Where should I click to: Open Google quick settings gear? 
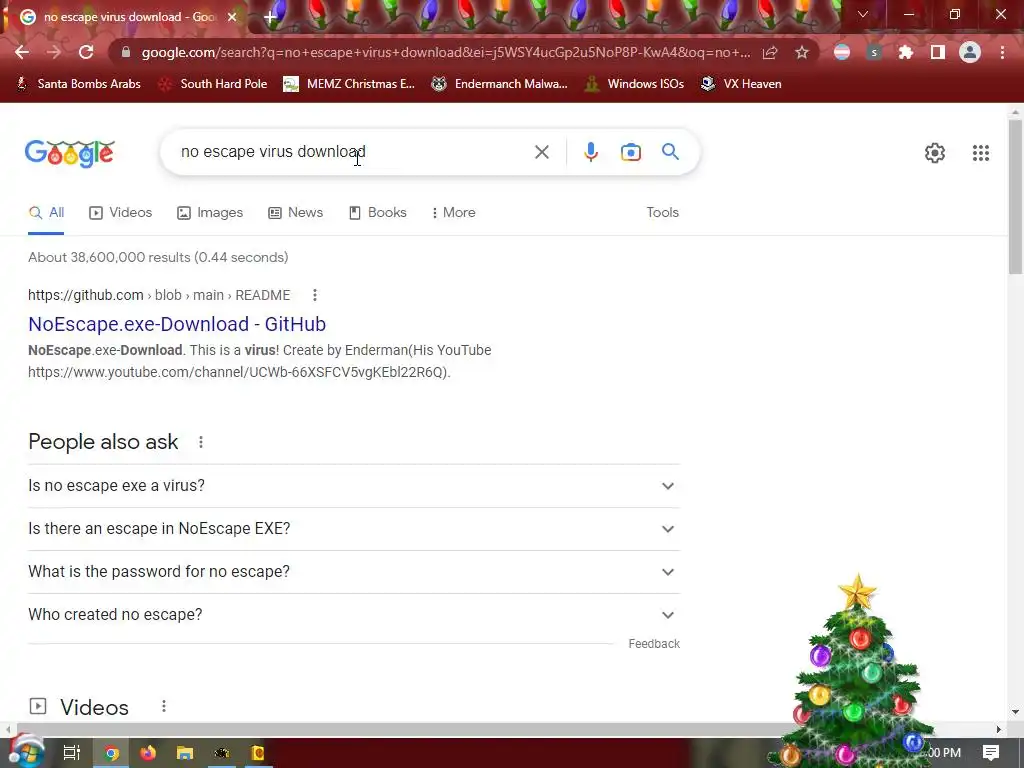935,153
